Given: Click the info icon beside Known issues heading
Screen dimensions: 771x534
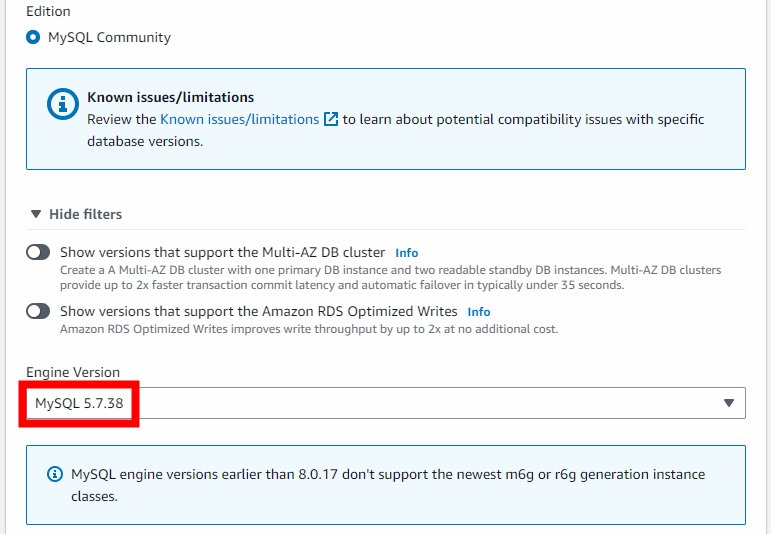Looking at the screenshot, I should tap(63, 103).
